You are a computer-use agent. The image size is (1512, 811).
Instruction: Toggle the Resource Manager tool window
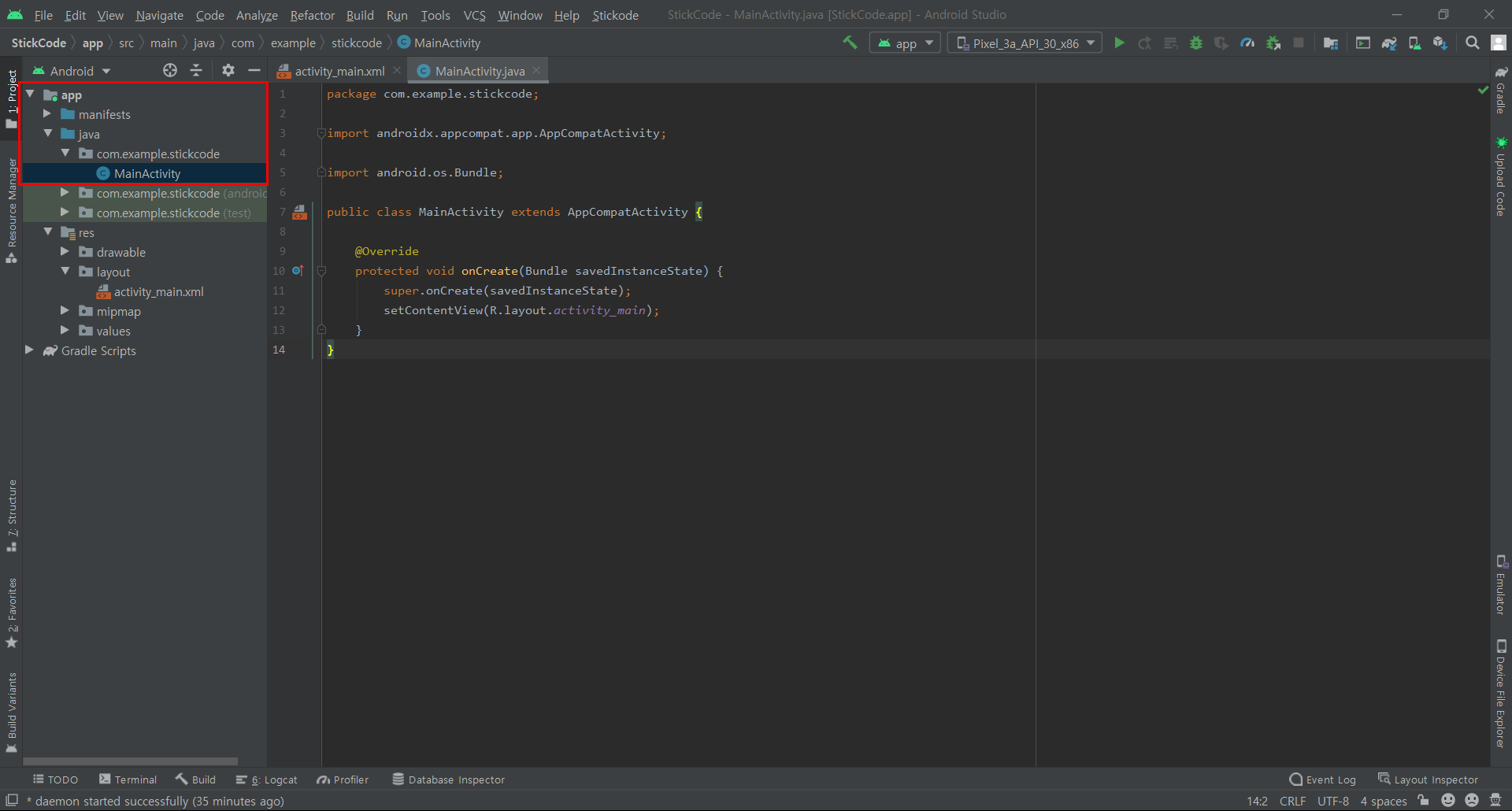tap(12, 210)
